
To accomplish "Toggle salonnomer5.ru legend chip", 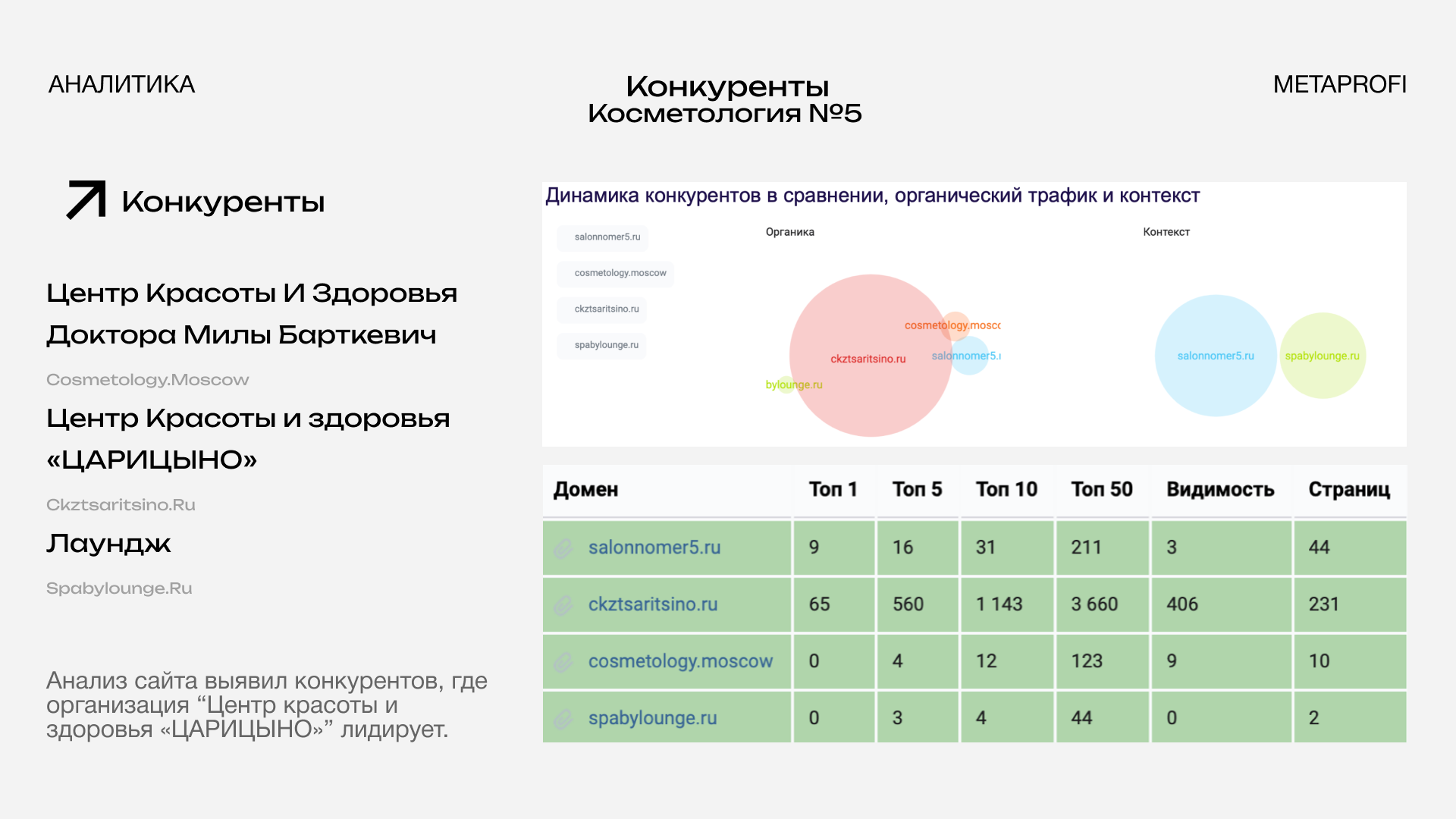I will pos(604,237).
